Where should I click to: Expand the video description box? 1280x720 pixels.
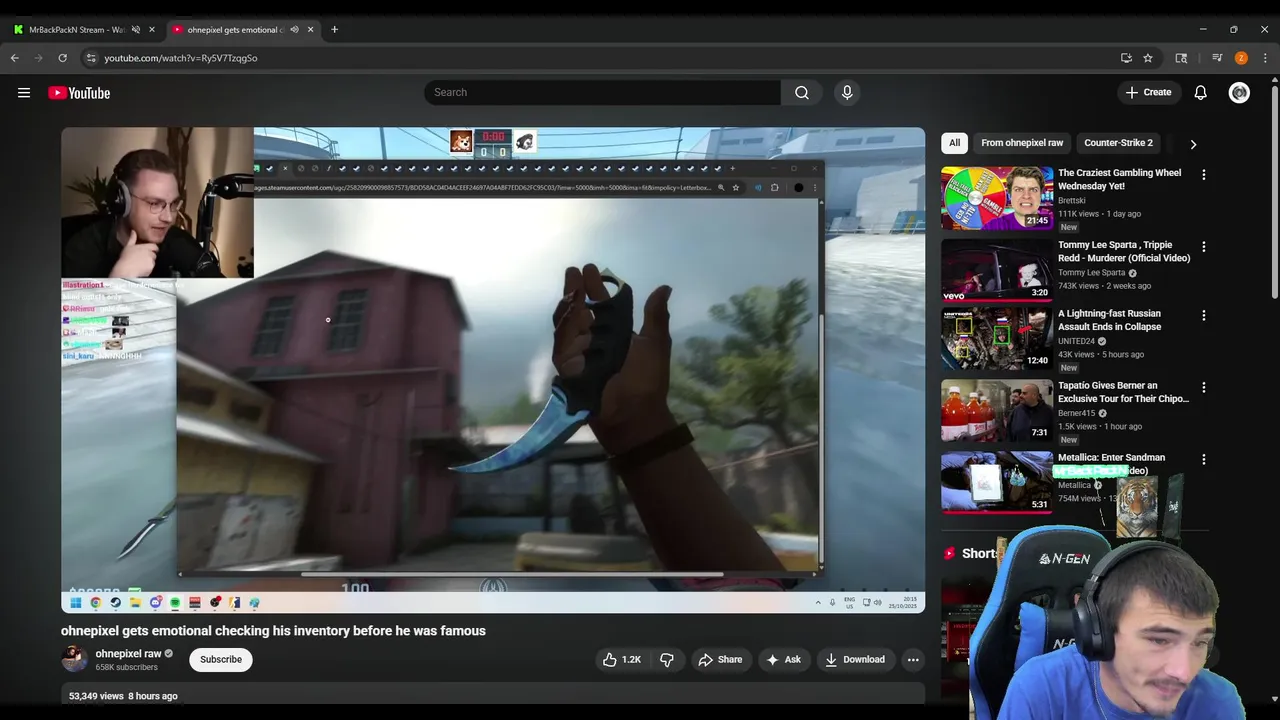pyautogui.click(x=493, y=695)
